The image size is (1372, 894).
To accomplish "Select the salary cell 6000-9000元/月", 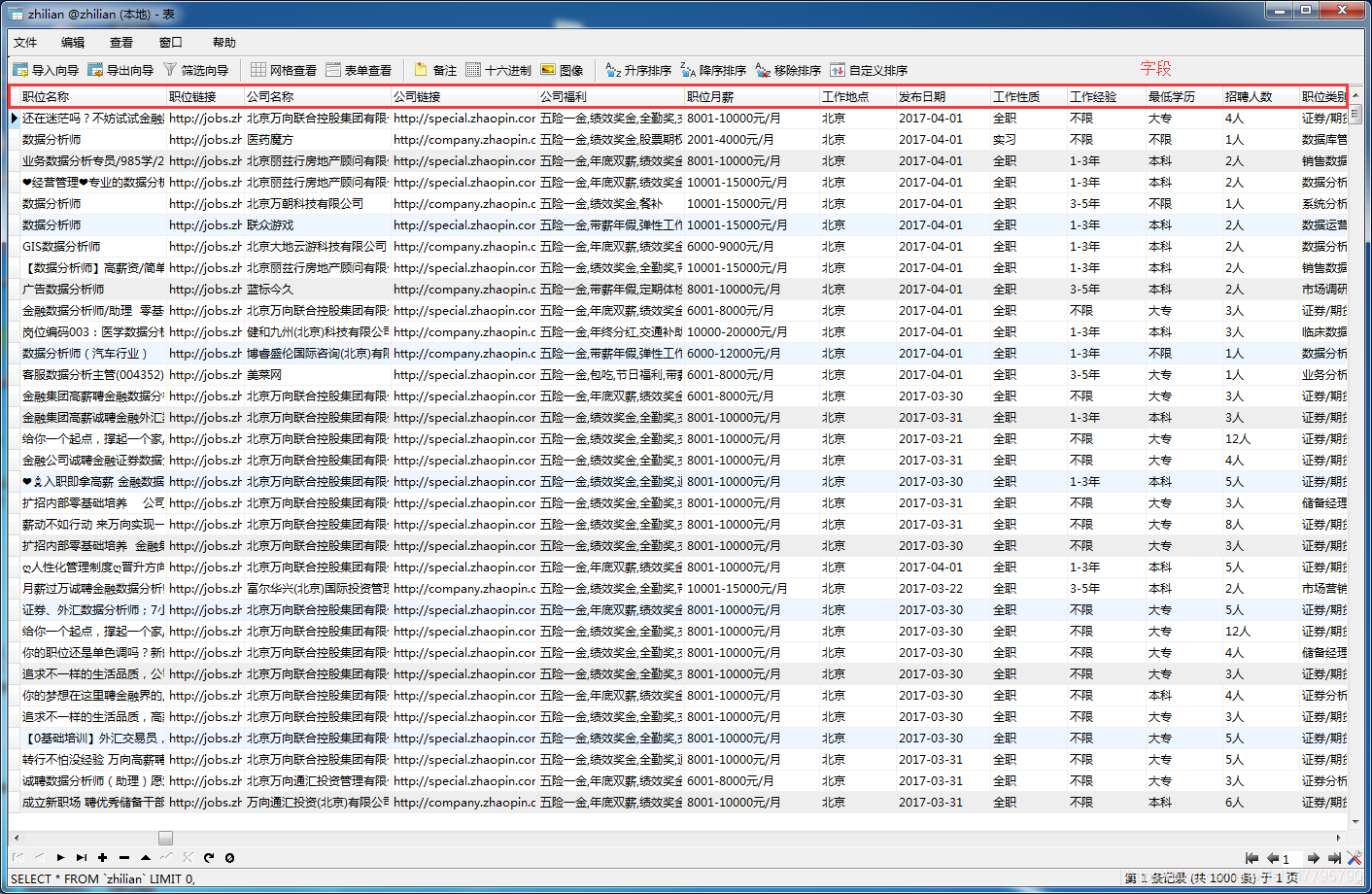I will [752, 246].
